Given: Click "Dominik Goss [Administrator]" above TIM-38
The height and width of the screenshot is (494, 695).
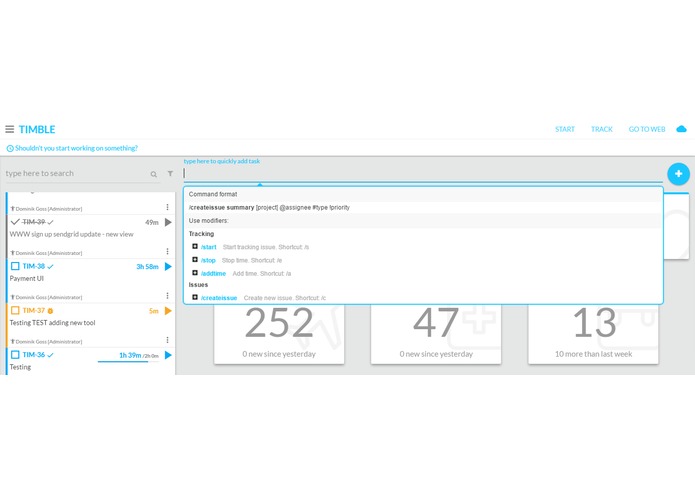Looking at the screenshot, I should 47,253.
